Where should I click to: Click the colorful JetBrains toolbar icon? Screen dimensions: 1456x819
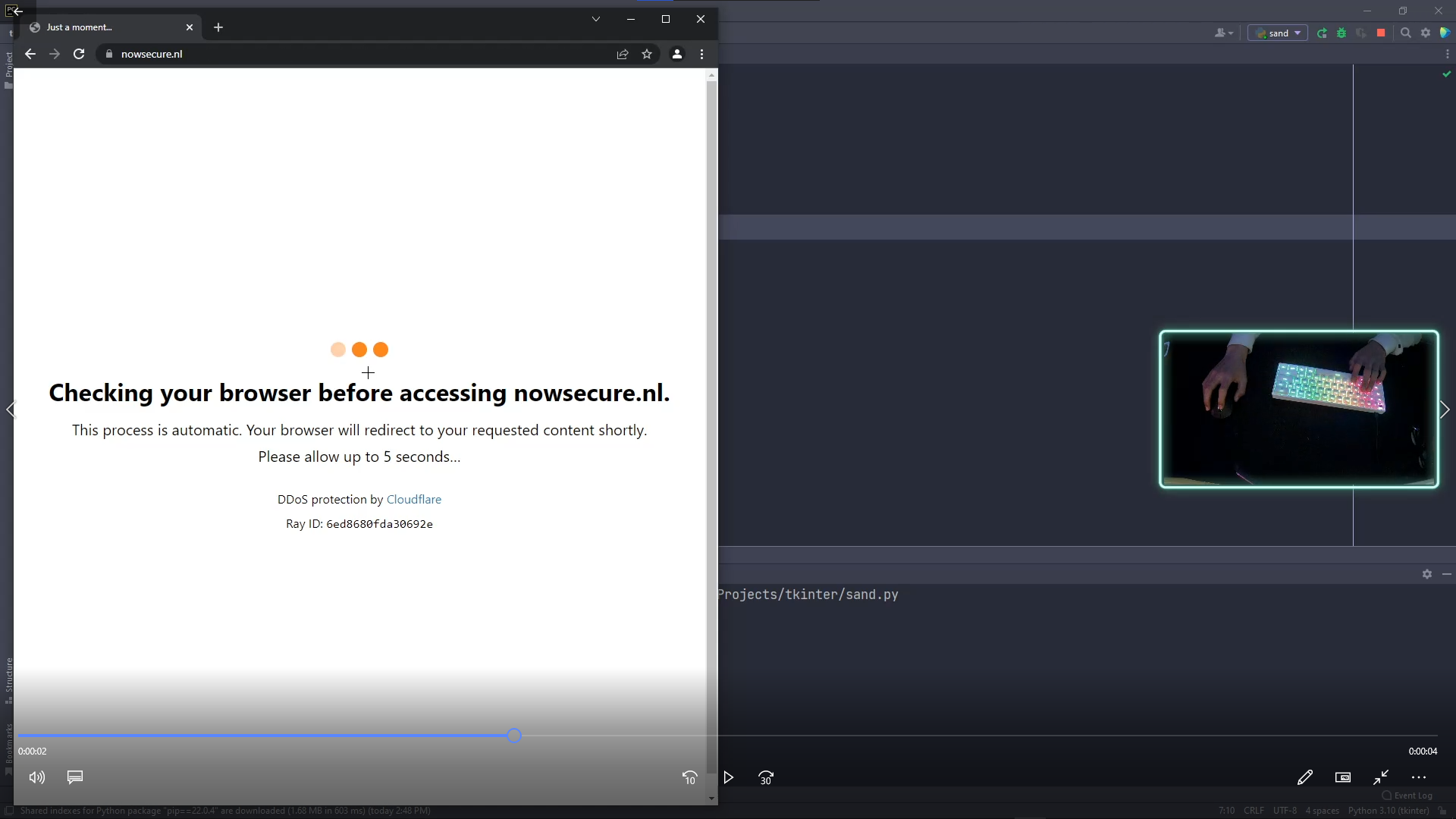1445,33
